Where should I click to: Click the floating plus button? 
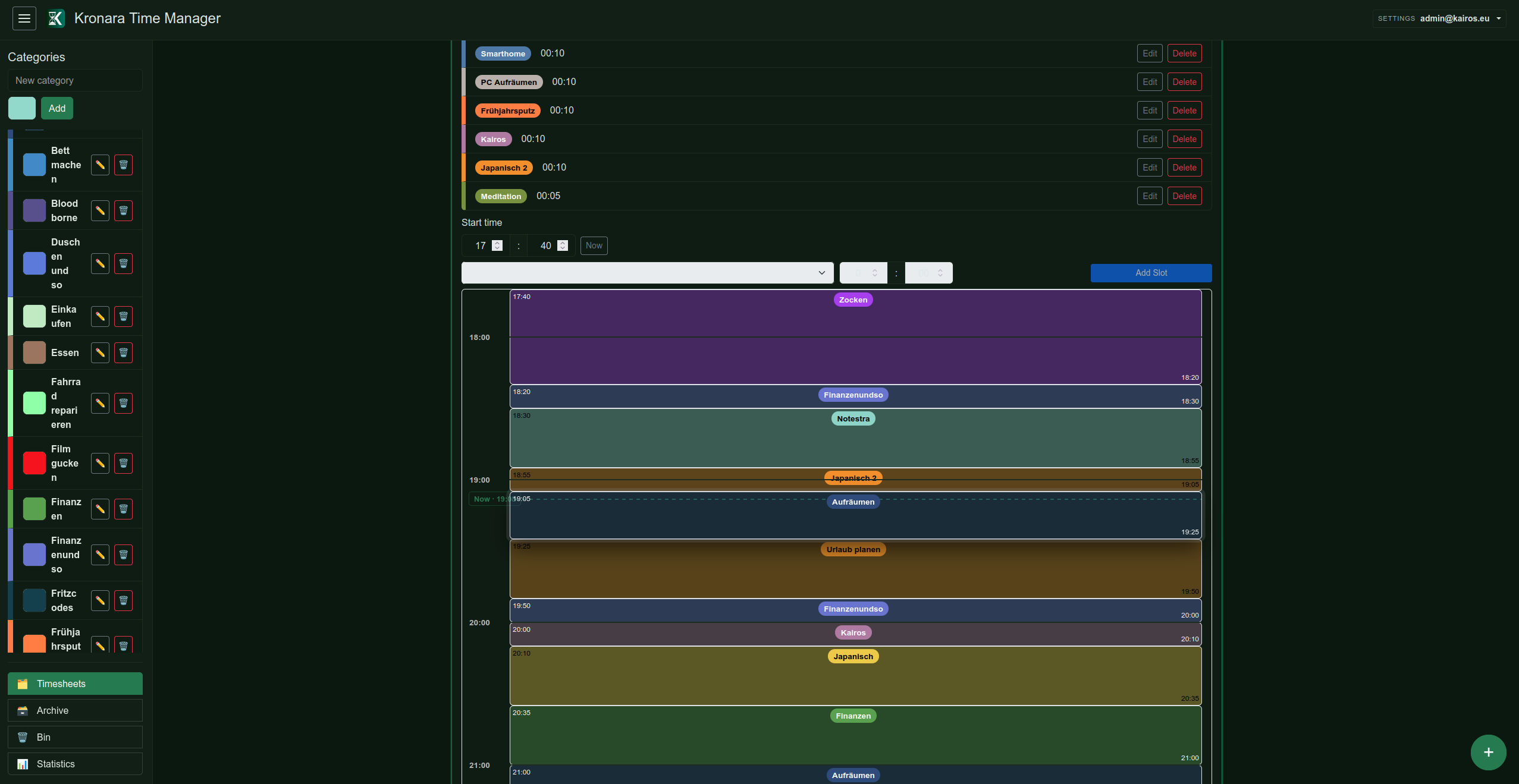coord(1488,752)
